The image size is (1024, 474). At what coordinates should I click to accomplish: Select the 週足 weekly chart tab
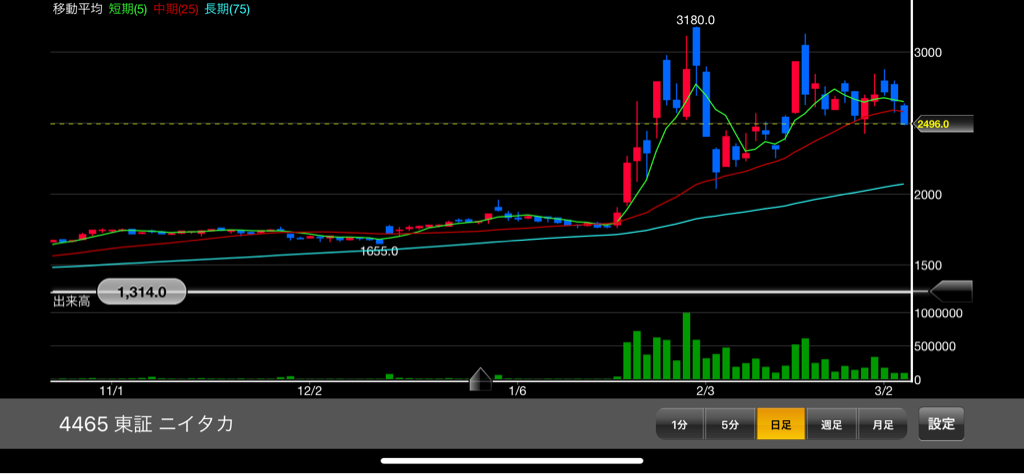click(x=831, y=424)
